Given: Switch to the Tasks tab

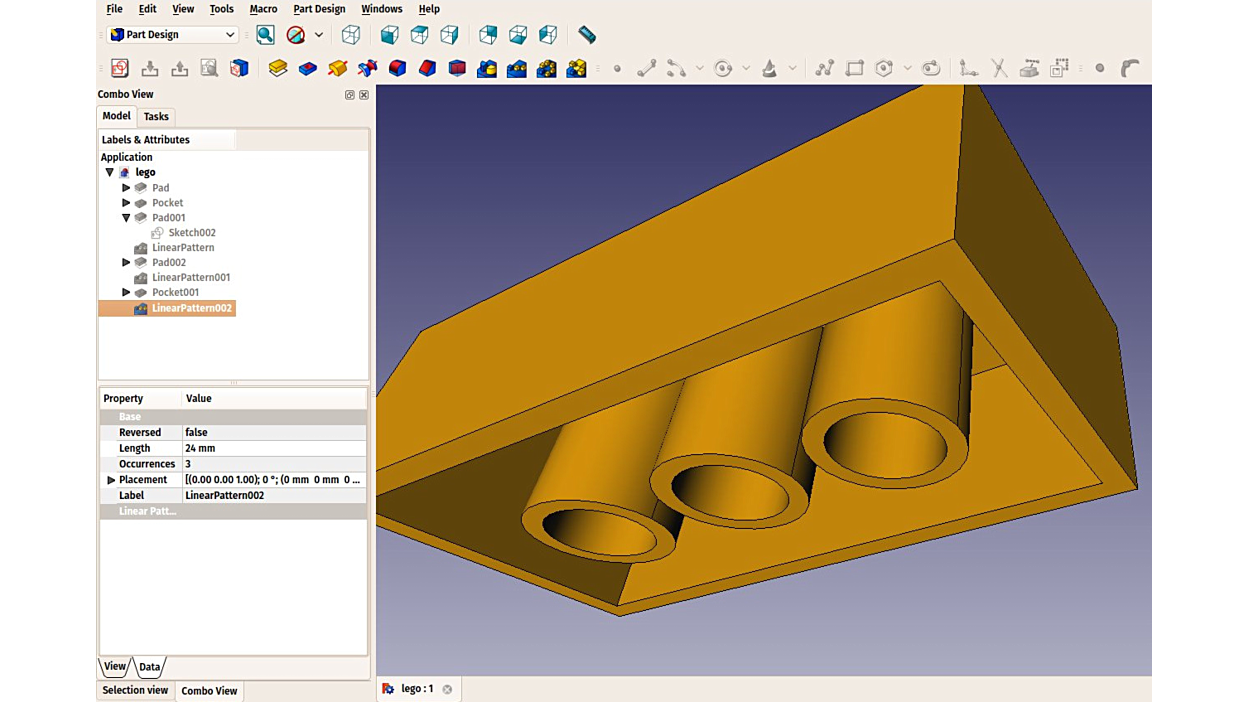Looking at the screenshot, I should pyautogui.click(x=156, y=117).
